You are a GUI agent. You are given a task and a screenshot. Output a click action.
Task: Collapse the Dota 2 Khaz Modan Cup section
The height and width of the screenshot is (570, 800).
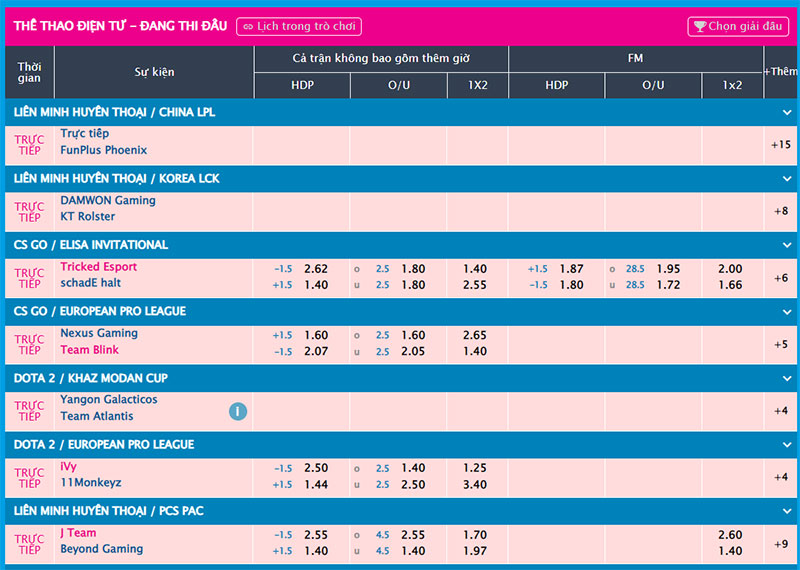(x=786, y=378)
